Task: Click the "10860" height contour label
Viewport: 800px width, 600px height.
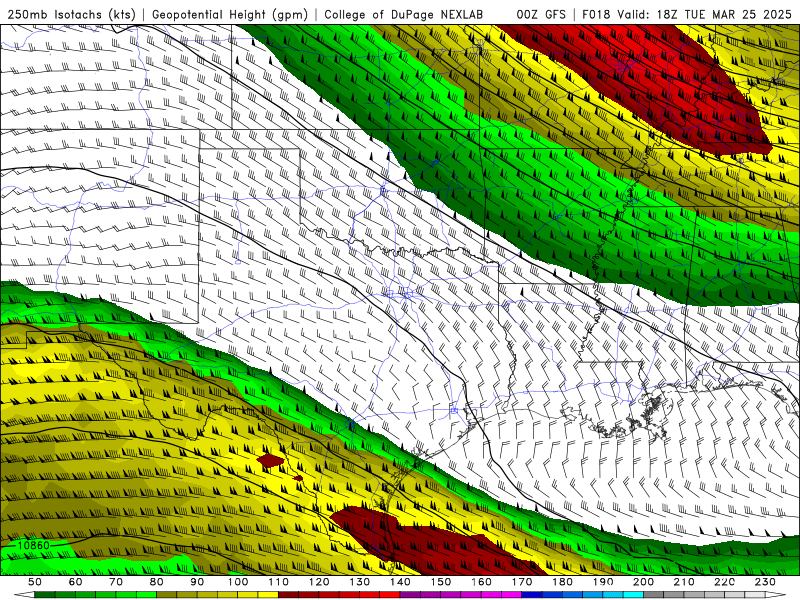Action: (x=33, y=545)
